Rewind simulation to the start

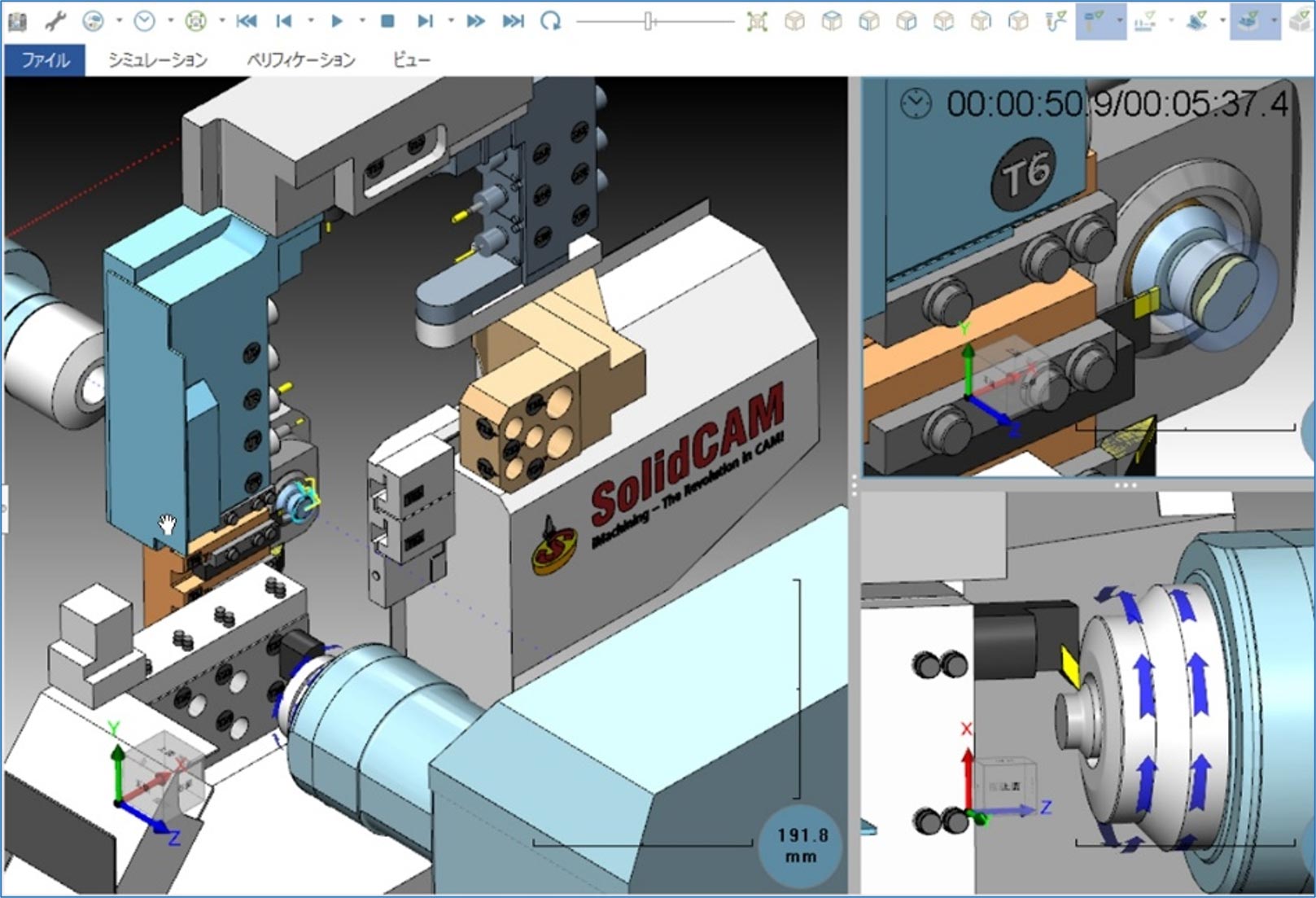tap(247, 21)
